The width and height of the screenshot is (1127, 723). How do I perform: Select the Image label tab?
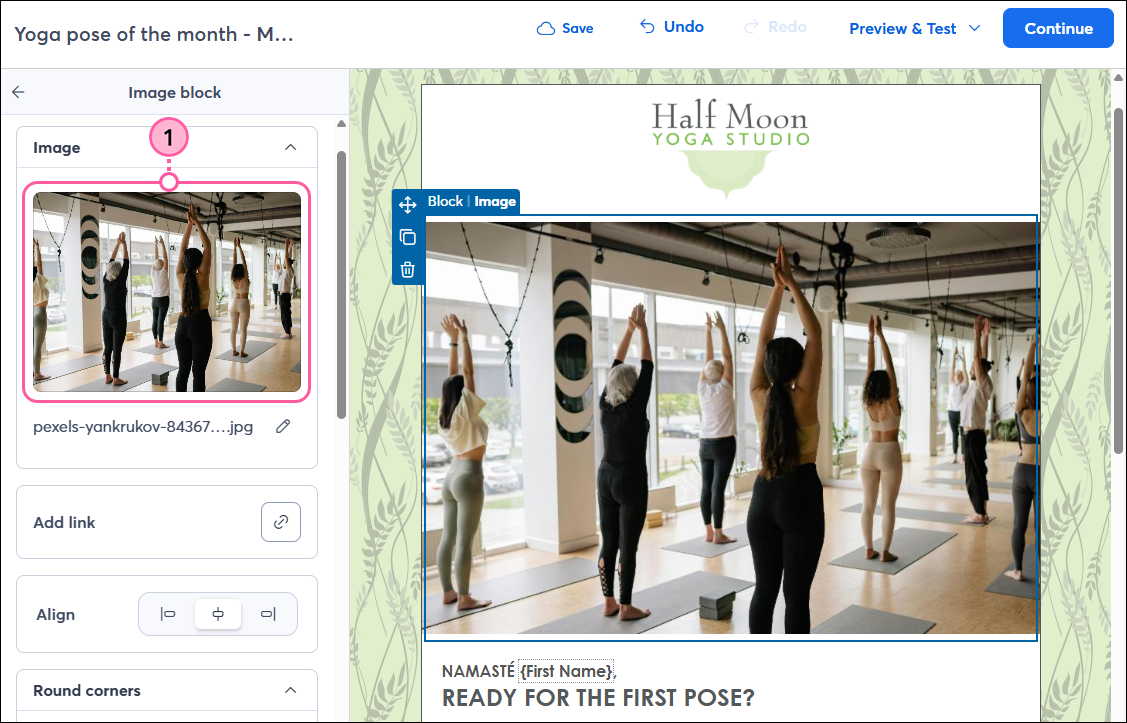pos(495,201)
